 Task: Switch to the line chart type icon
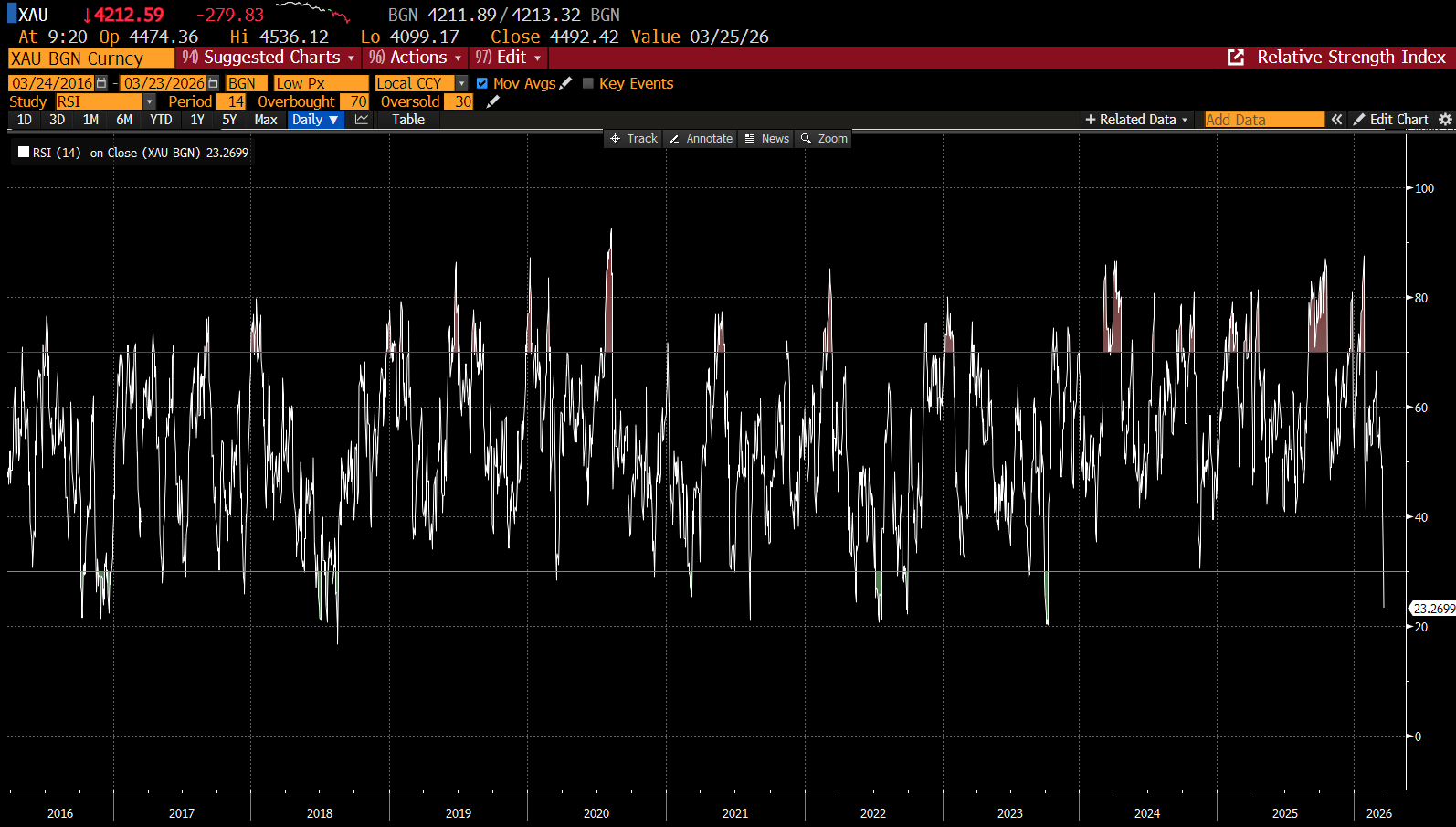point(362,120)
